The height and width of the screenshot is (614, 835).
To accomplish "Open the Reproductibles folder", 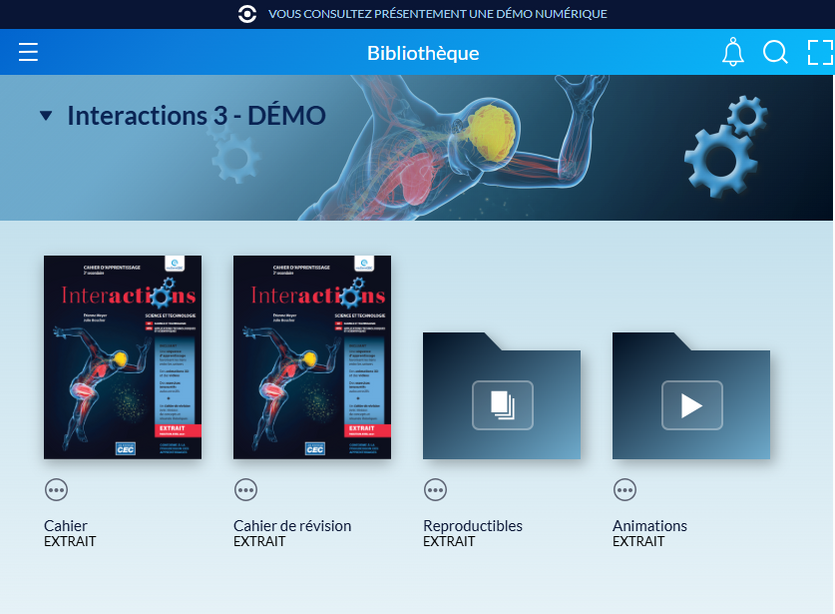I will pyautogui.click(x=502, y=396).
